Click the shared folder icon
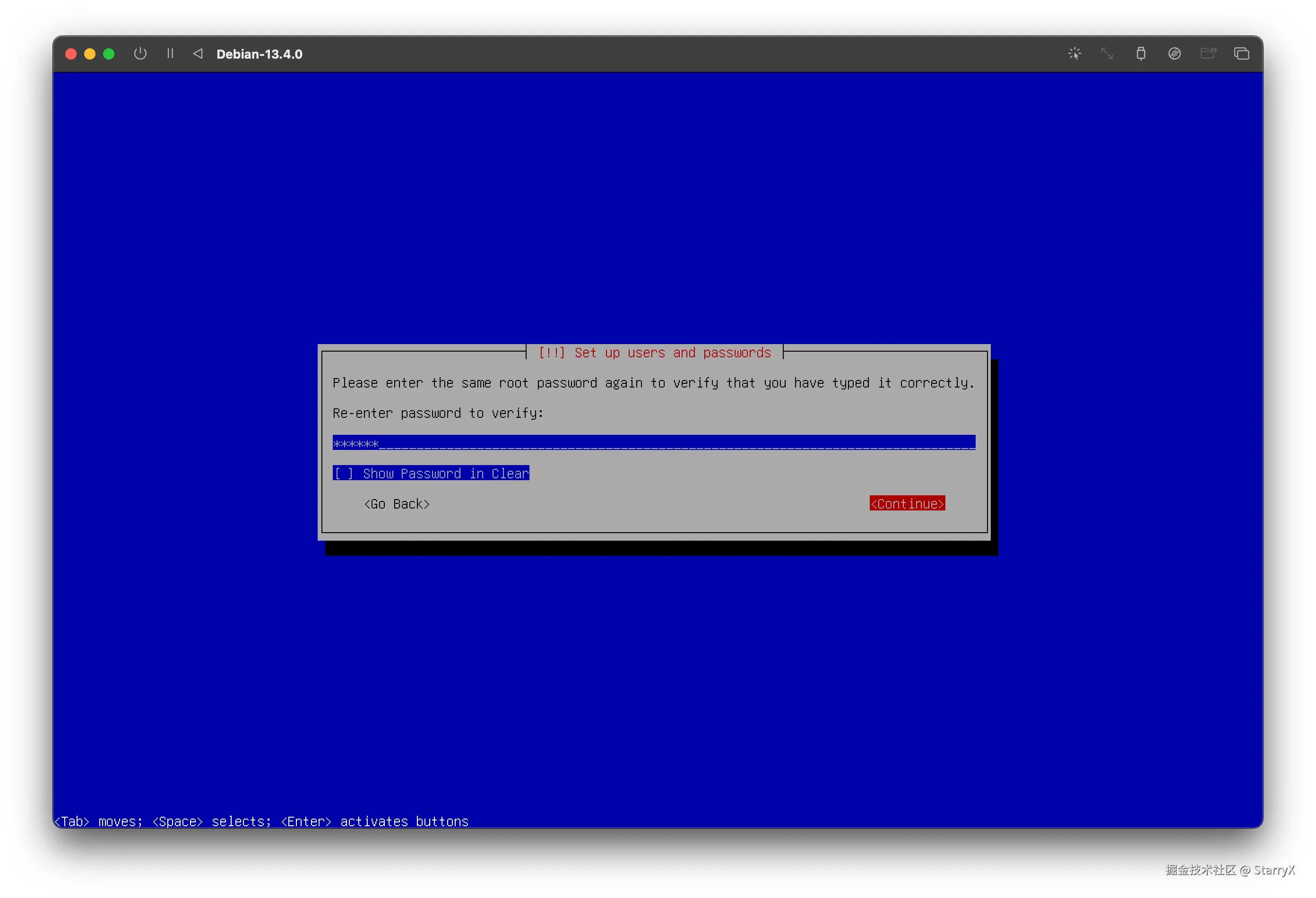1316x898 pixels. [x=1208, y=54]
